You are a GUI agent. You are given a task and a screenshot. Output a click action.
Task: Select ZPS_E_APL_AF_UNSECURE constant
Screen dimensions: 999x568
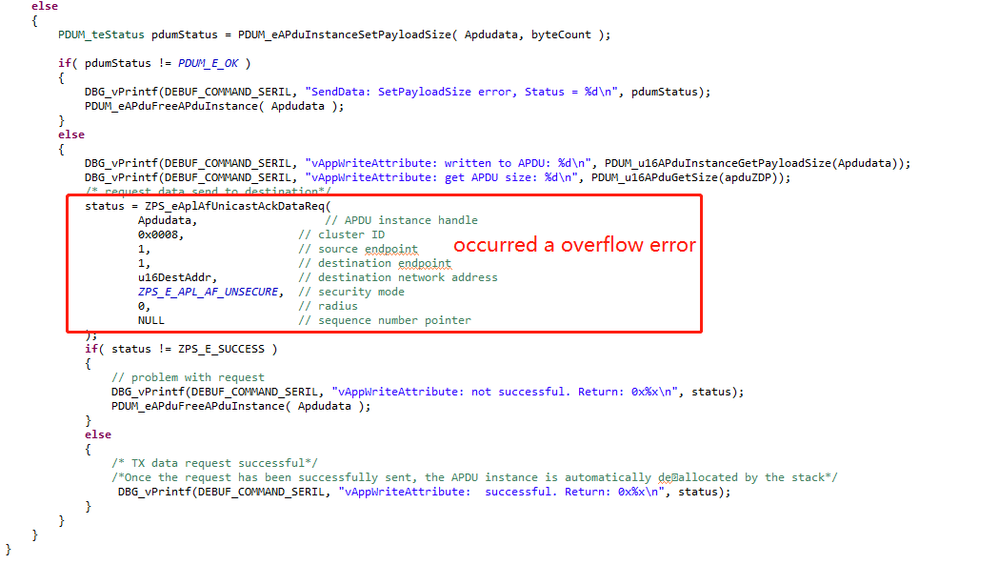coord(210,292)
